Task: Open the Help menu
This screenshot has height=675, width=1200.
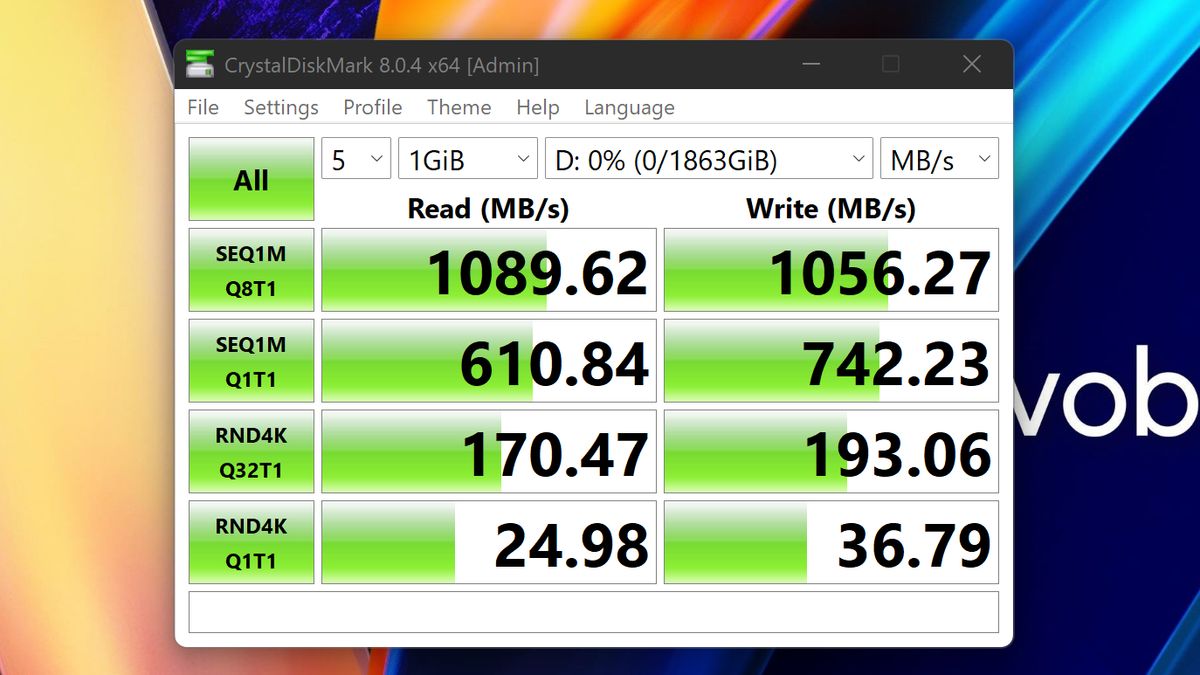Action: tap(536, 107)
